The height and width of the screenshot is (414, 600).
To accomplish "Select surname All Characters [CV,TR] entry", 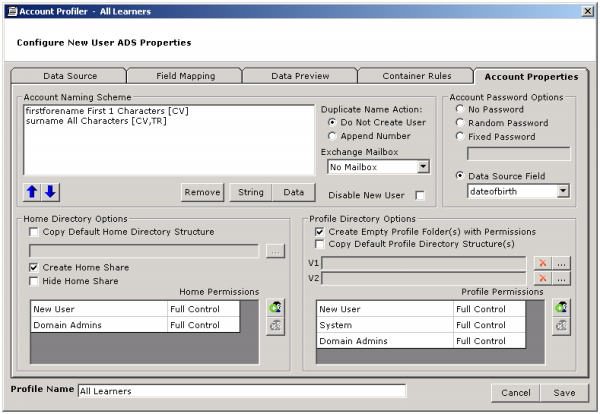I will pos(96,121).
